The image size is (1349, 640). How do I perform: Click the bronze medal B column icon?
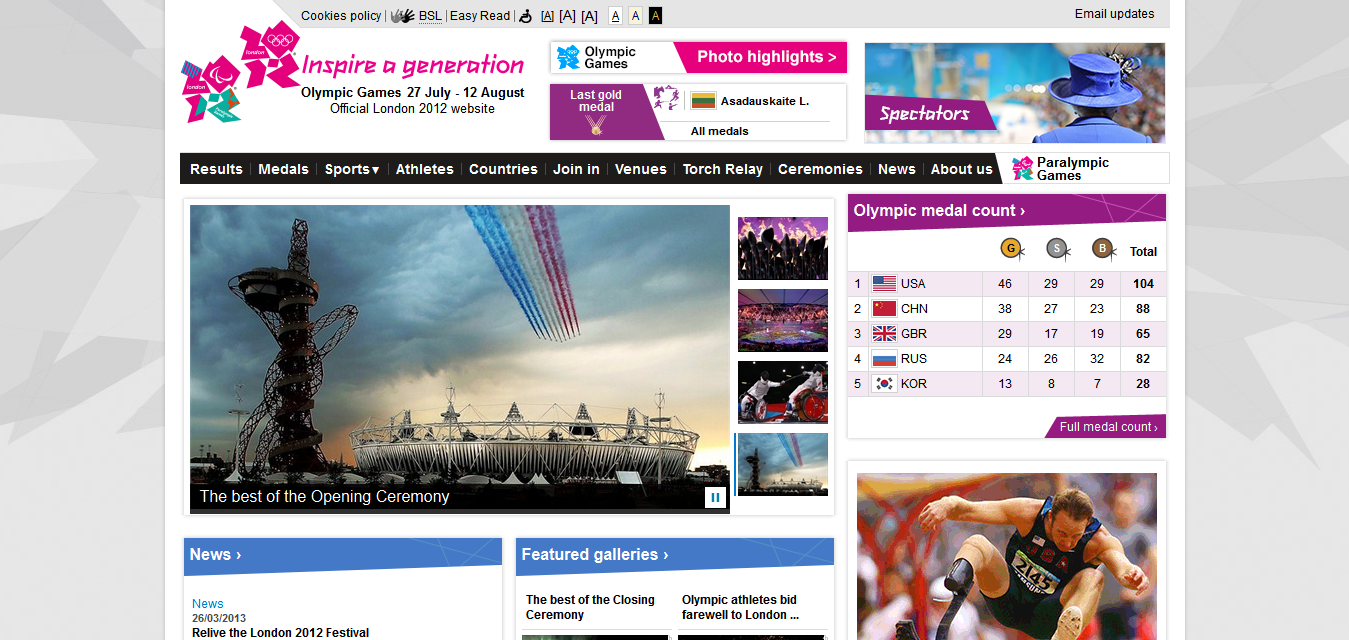coord(1104,249)
